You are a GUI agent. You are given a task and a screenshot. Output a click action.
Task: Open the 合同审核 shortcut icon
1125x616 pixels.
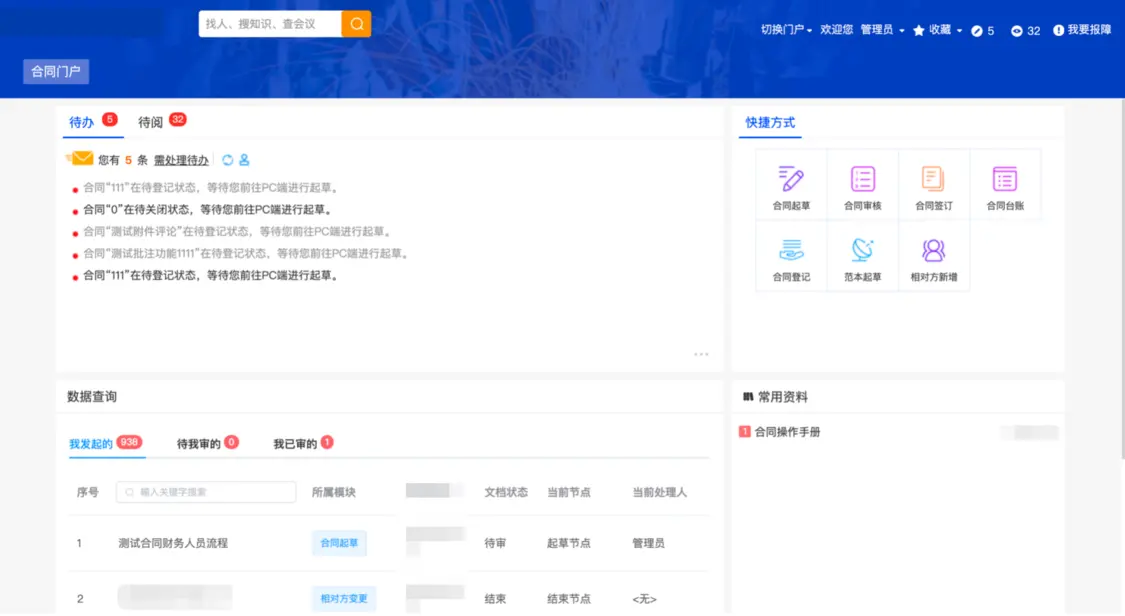pos(862,179)
